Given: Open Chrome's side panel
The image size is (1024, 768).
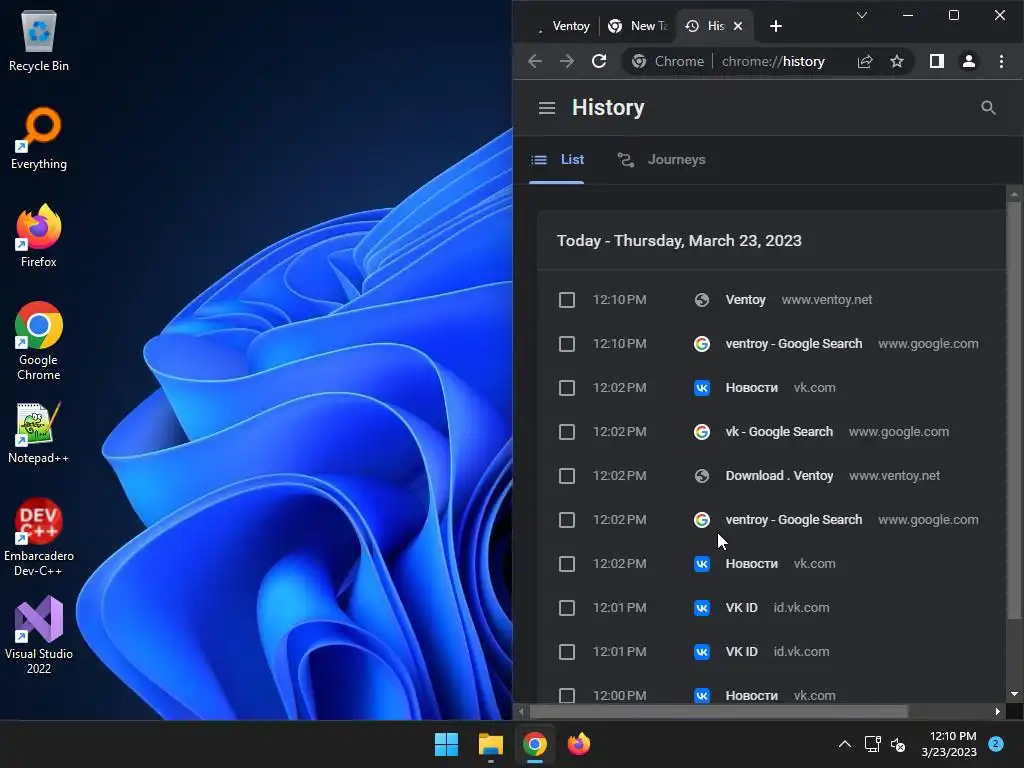Looking at the screenshot, I should pyautogui.click(x=936, y=61).
